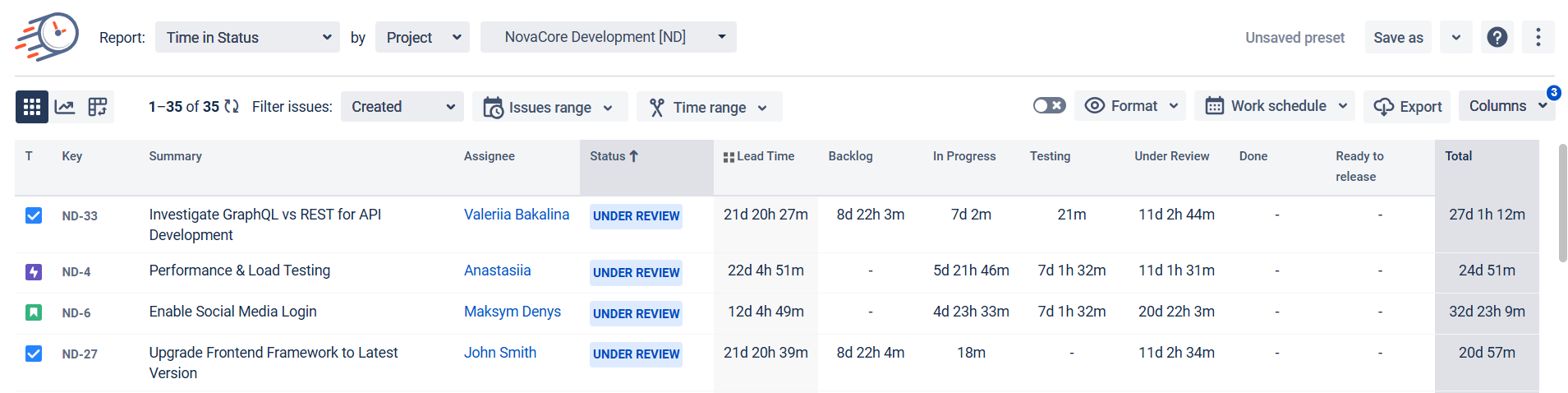This screenshot has height=393, width=1568.
Task: Expand the NovaCore Development project dropdown
Action: [x=608, y=37]
